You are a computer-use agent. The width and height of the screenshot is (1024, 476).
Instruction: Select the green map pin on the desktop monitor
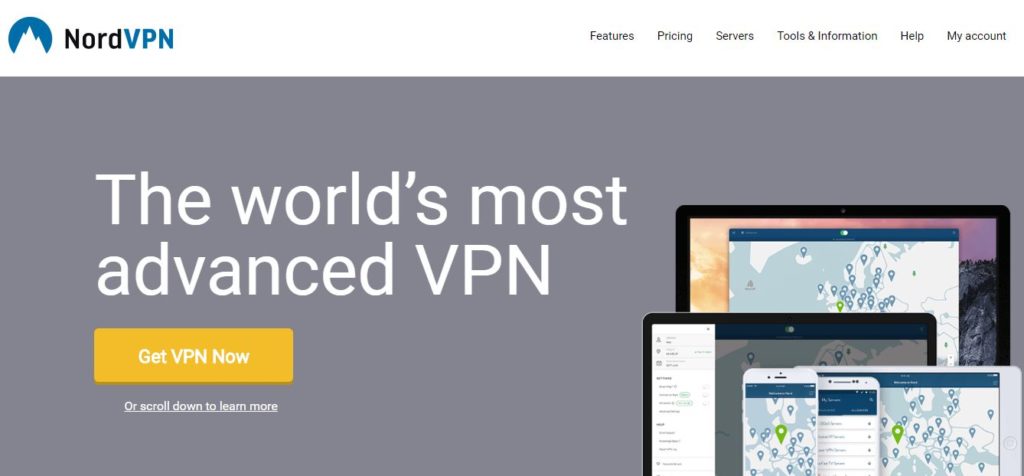point(840,306)
